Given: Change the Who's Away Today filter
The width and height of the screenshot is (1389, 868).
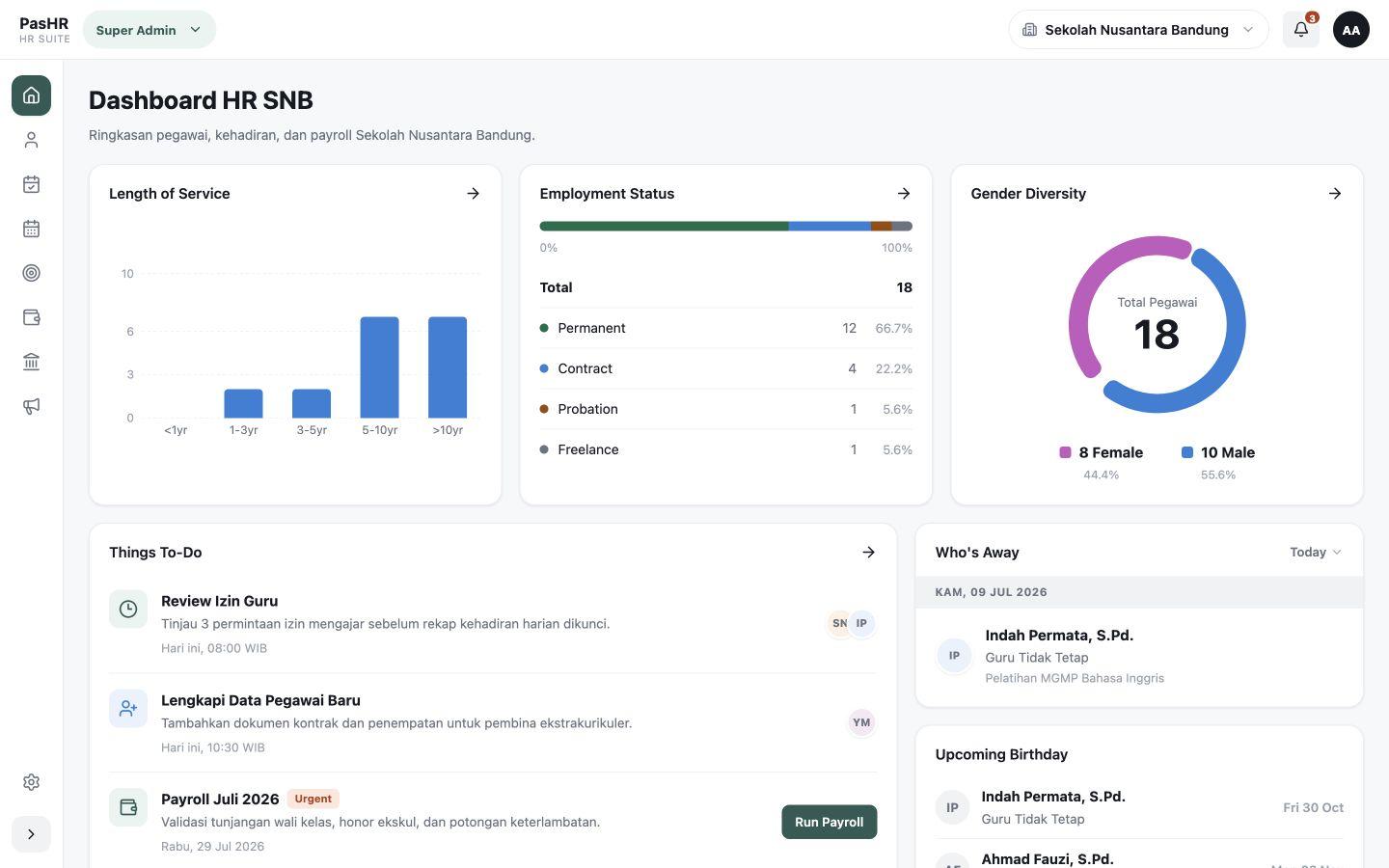Looking at the screenshot, I should [x=1316, y=552].
